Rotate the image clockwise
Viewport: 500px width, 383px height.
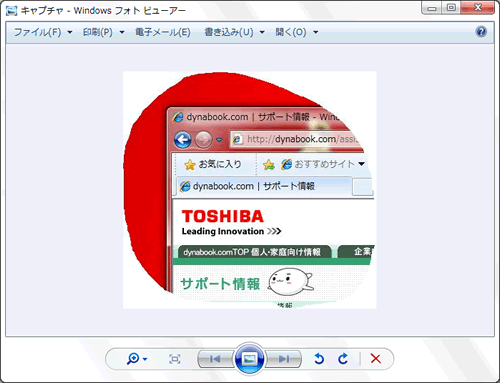pos(343,359)
